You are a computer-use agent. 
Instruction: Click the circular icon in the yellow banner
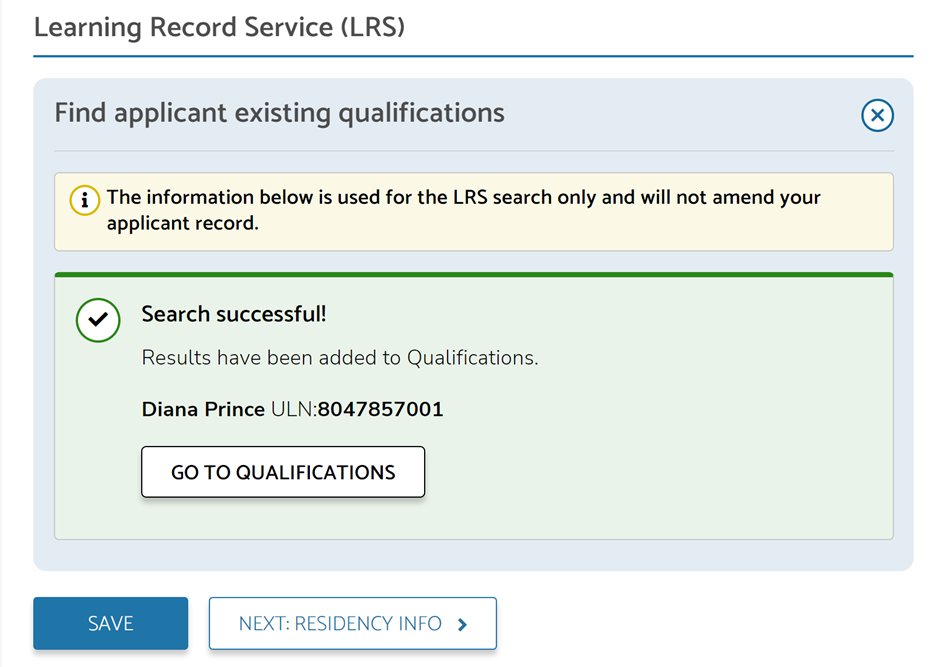(85, 200)
